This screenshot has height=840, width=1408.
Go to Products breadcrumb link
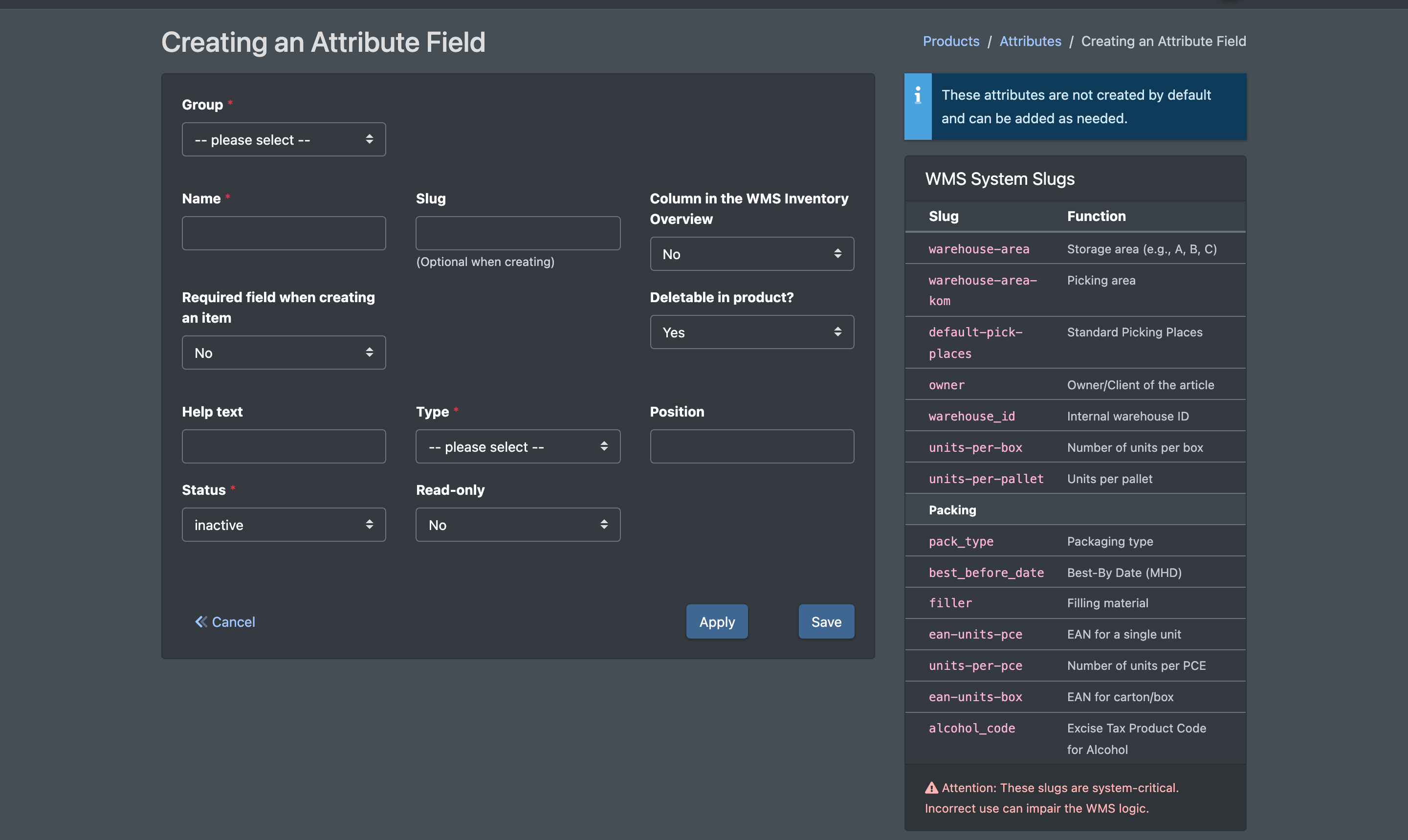[951, 42]
